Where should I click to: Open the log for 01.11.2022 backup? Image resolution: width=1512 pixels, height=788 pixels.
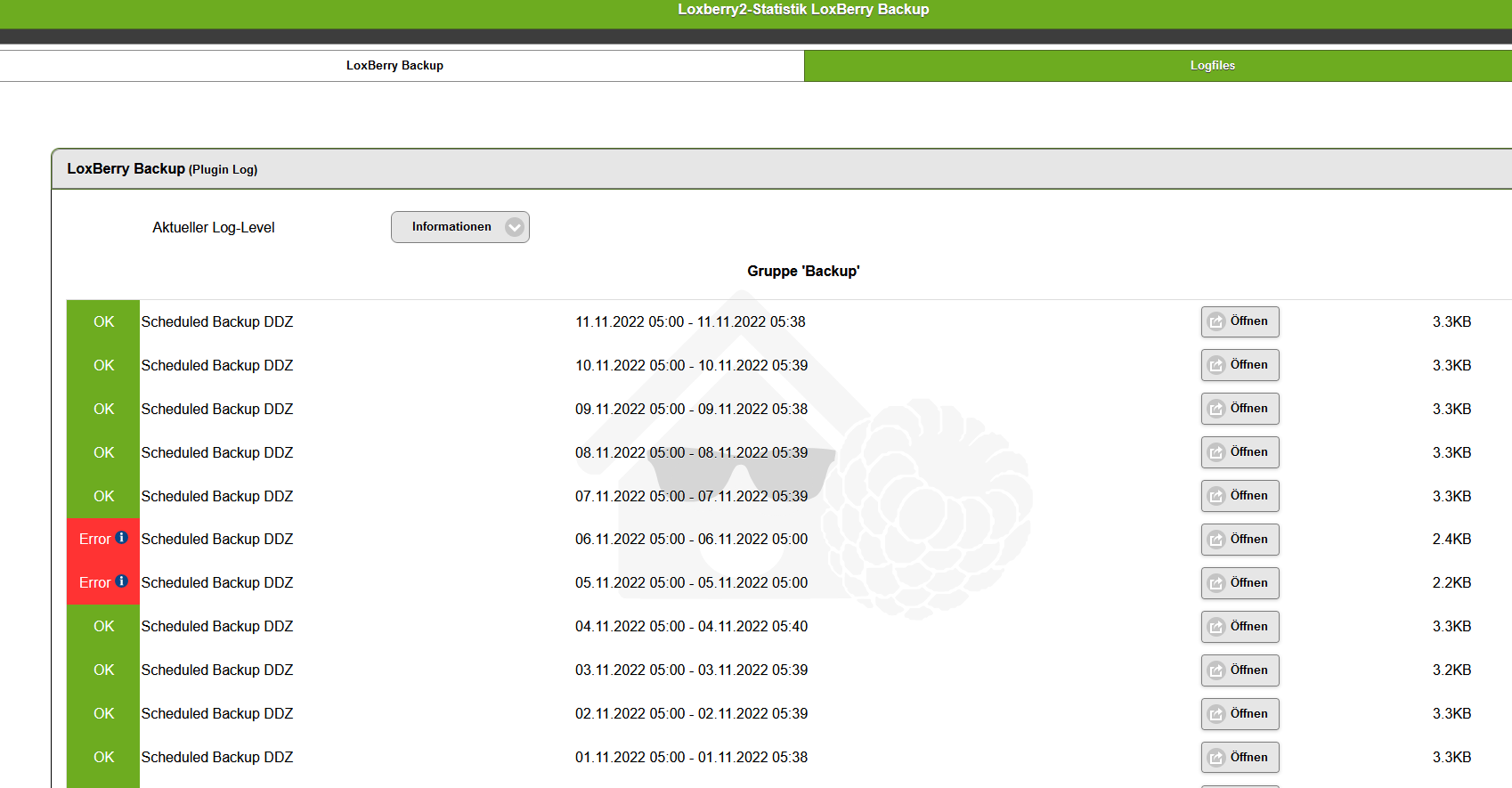point(1240,758)
